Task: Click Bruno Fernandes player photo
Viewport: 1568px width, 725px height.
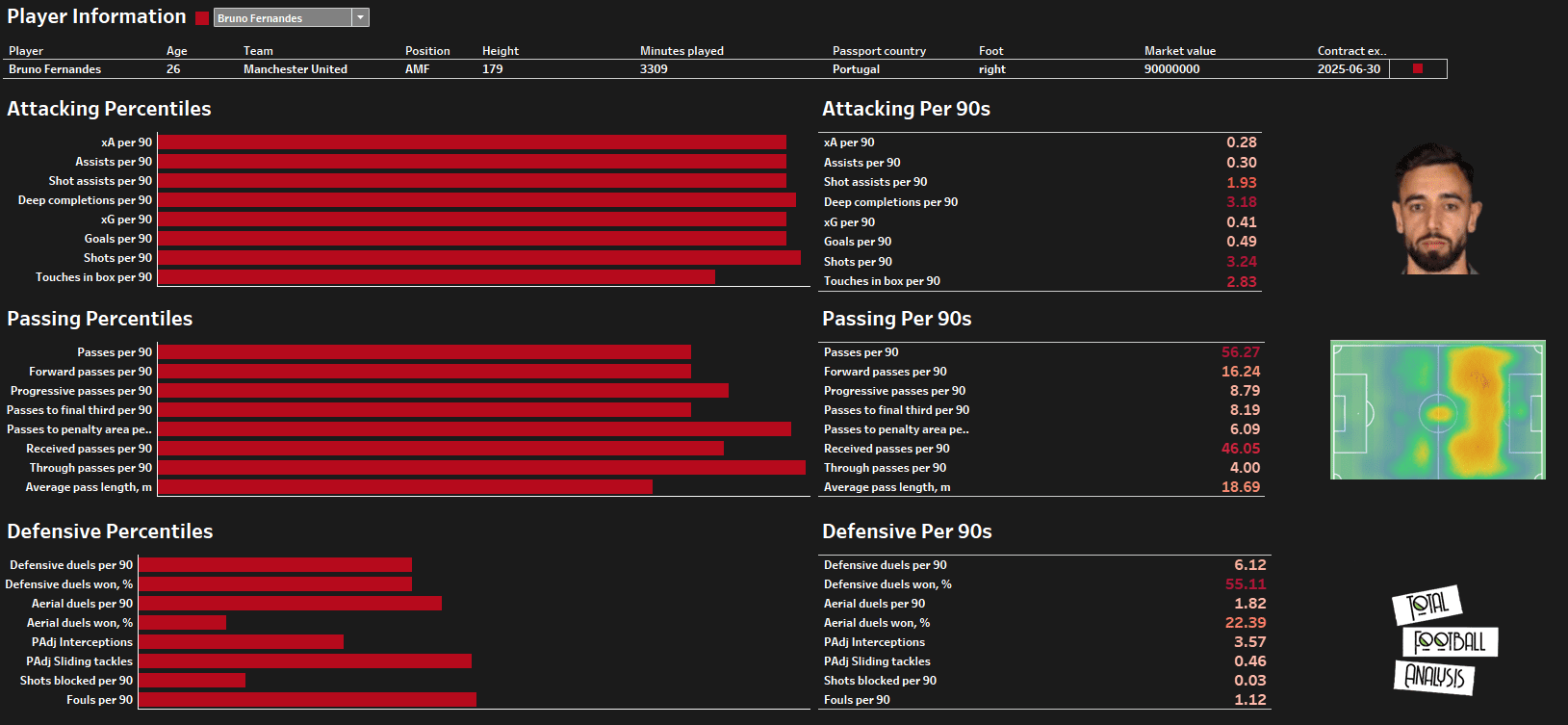Action: [x=1435, y=208]
